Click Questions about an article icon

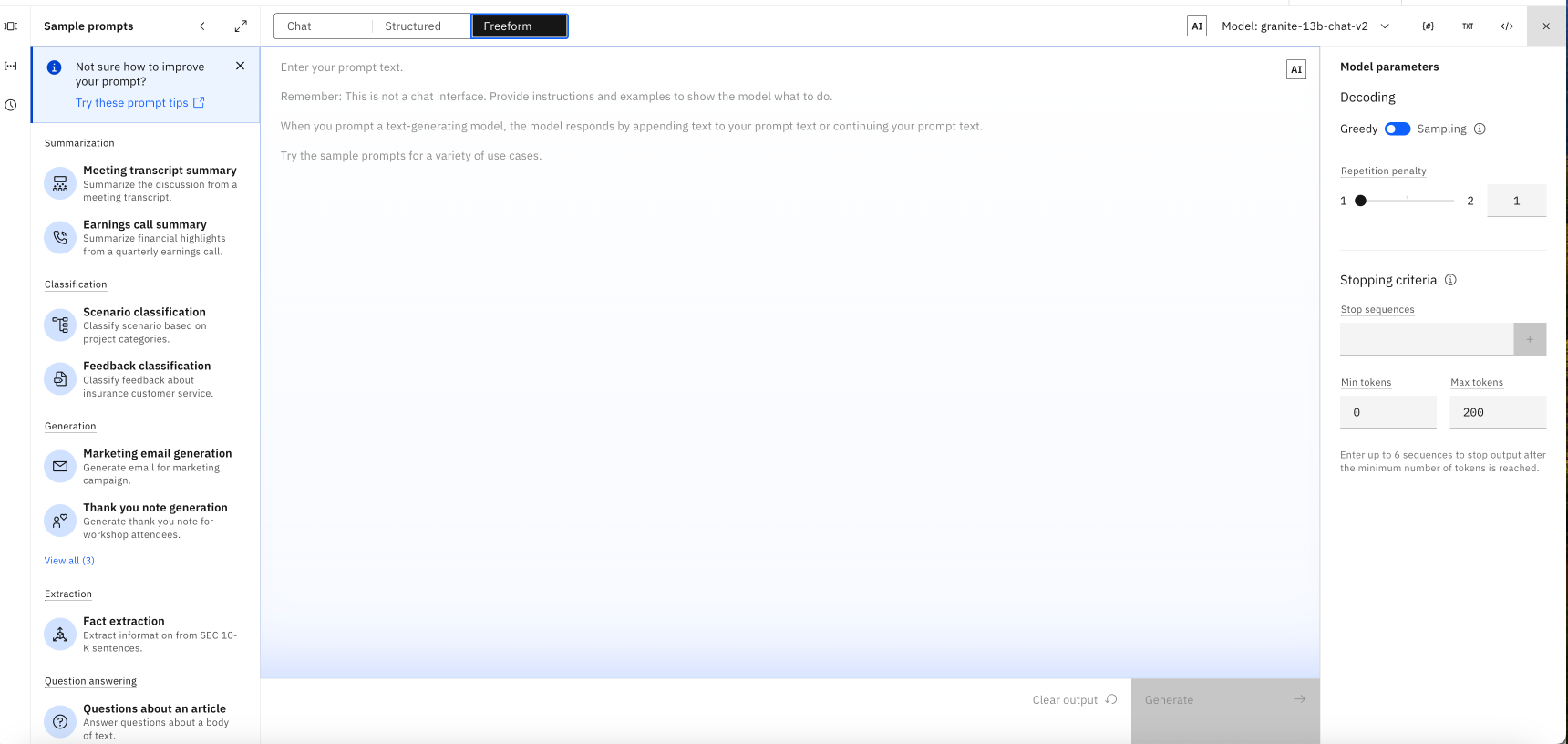tap(60, 721)
